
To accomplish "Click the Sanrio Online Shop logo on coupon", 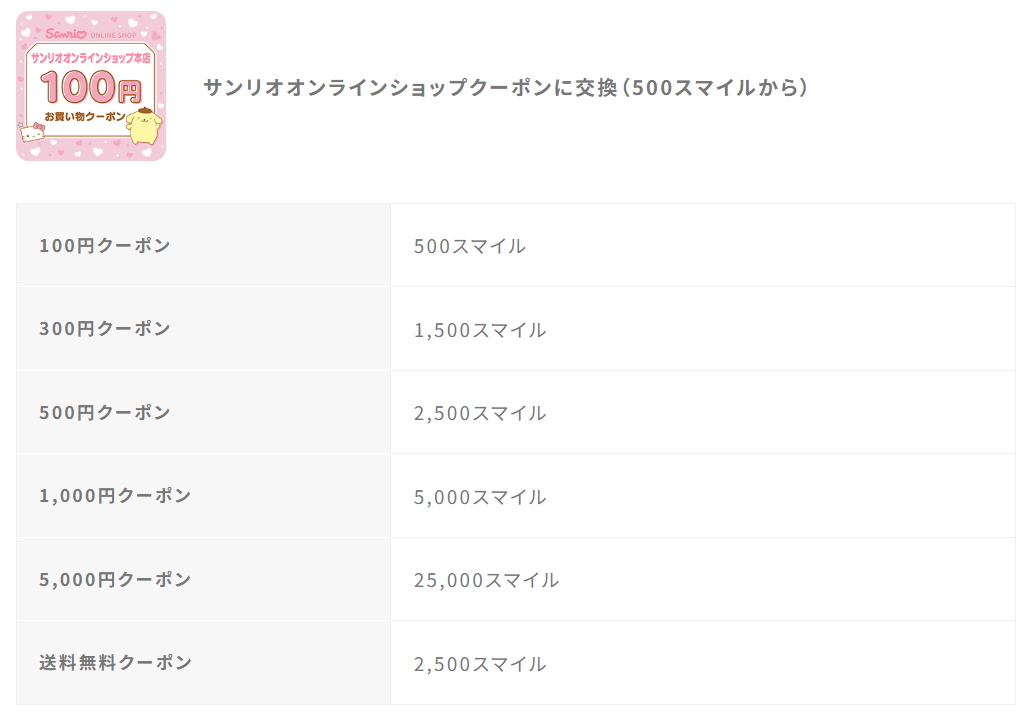I will coord(91,34).
